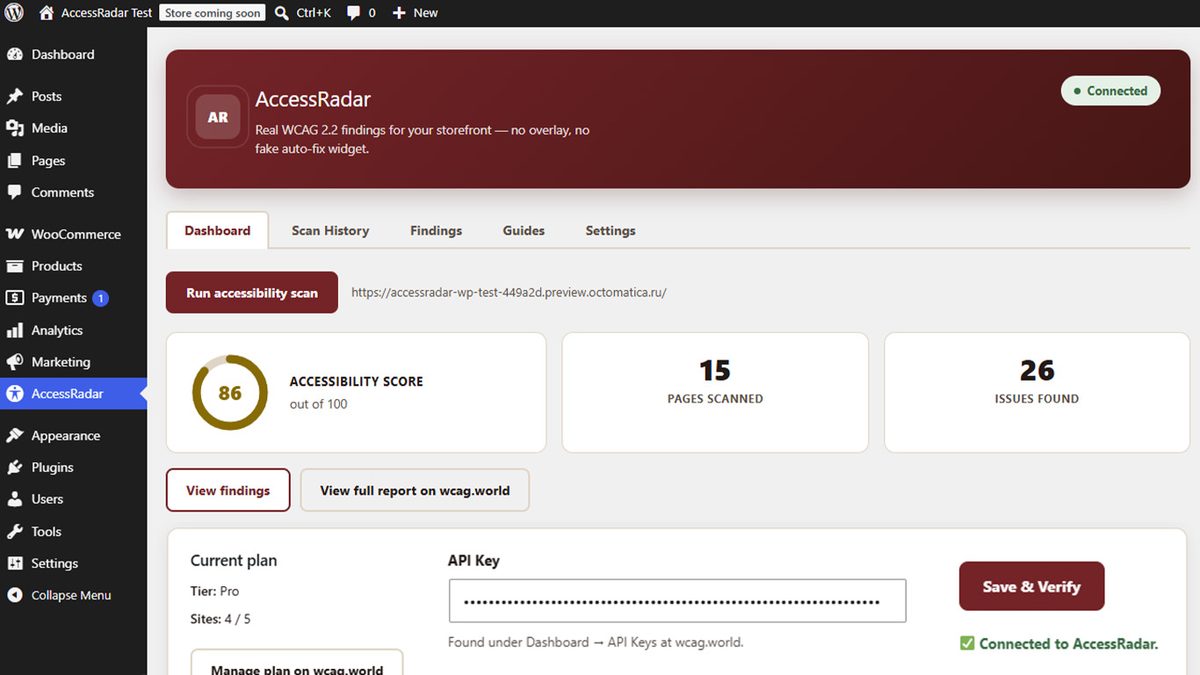Click the home icon beside AccessRadar Test

(46, 13)
